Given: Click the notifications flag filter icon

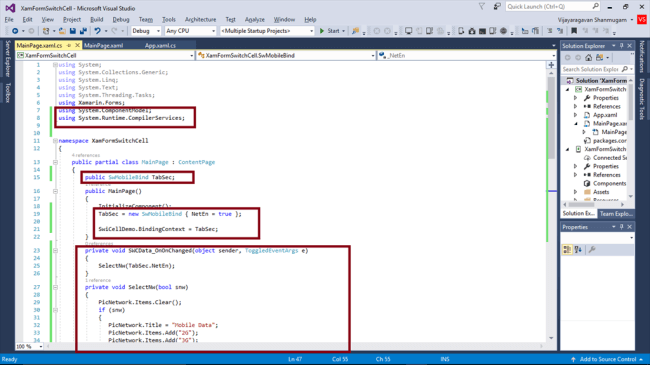Looking at the screenshot, I should pos(482,7).
